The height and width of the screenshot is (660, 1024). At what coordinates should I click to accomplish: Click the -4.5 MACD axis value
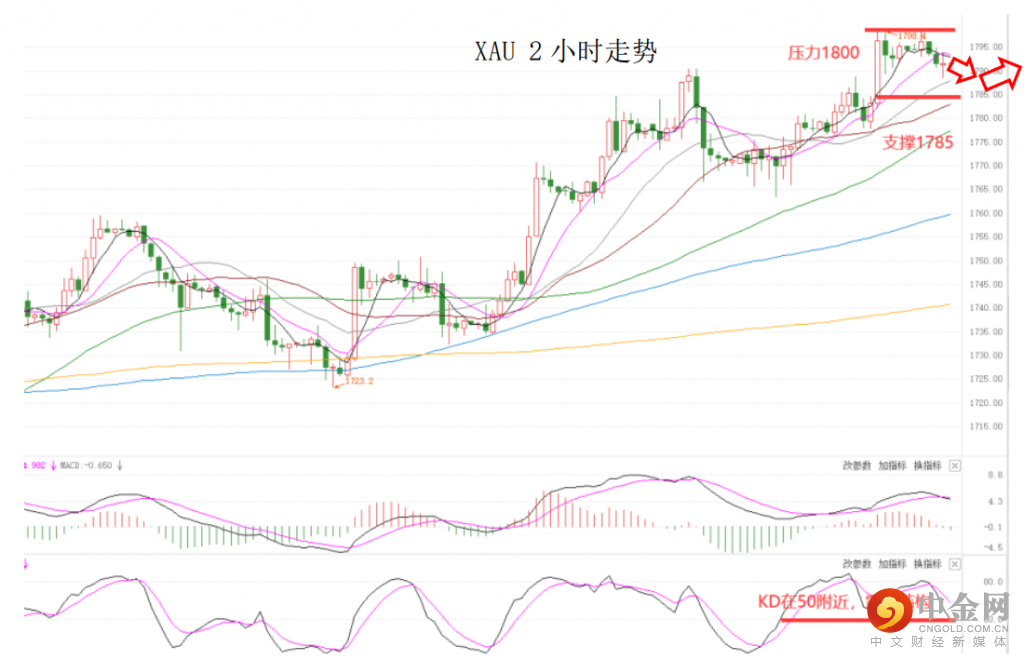(x=993, y=548)
